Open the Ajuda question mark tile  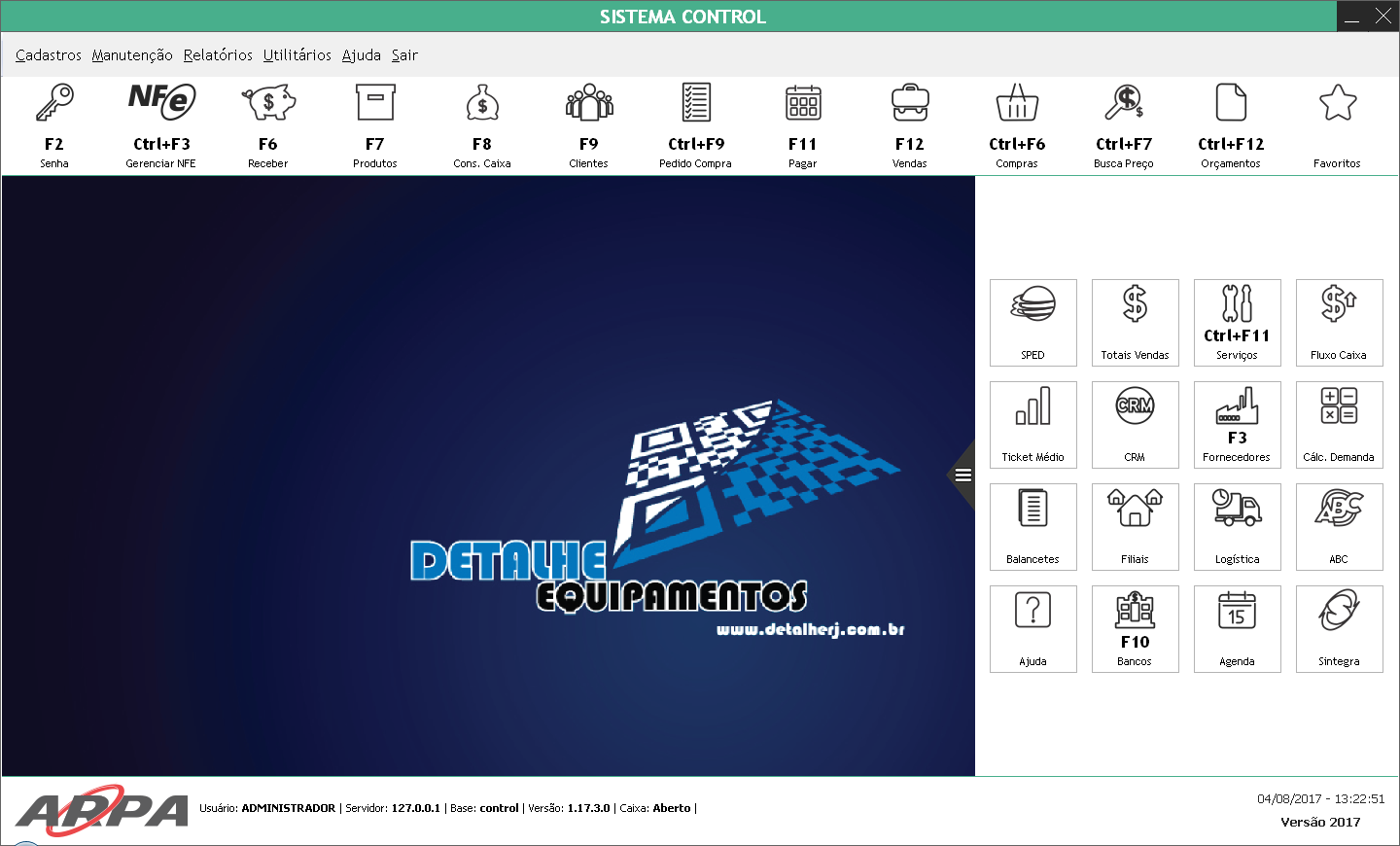(x=1033, y=629)
